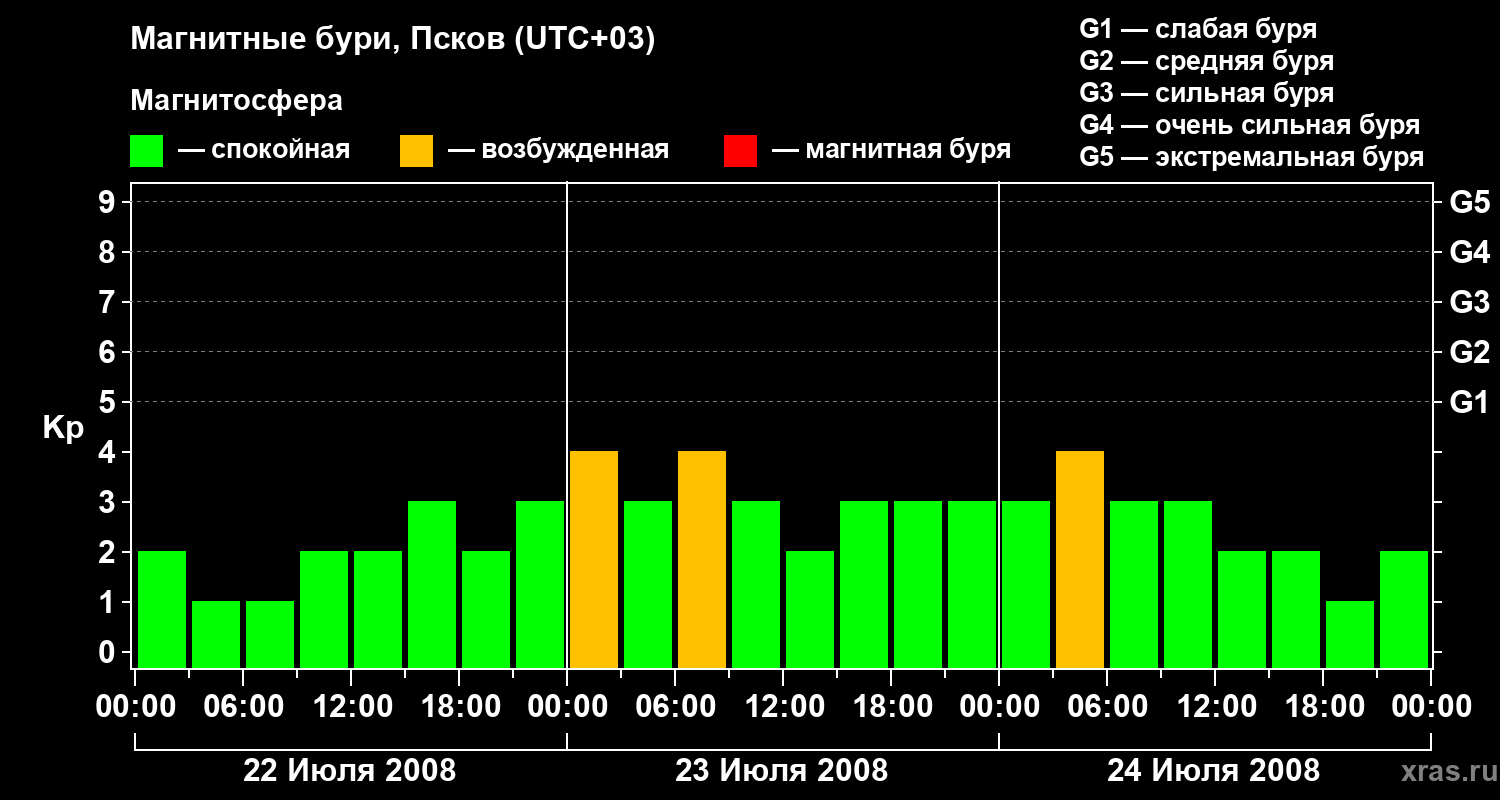Click the '06:00' time label under 23 July
1500x800 pixels.
tap(675, 707)
